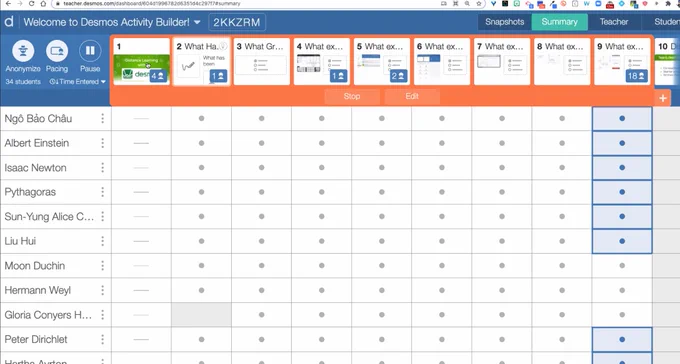
Task: Click student name Moon Duchin
Action: (35, 266)
